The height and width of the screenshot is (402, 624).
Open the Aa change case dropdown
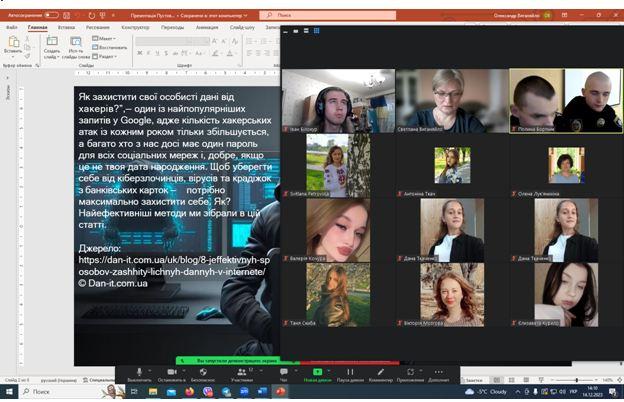click(x=199, y=53)
